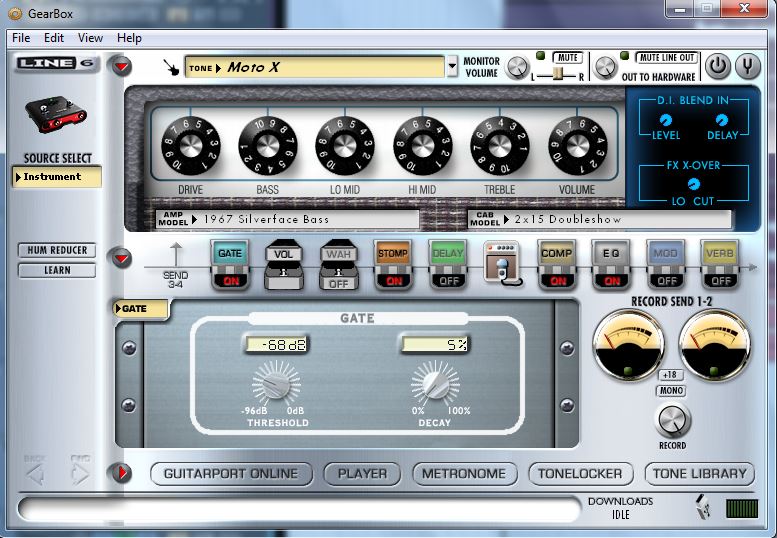Open the PLAYER tab
This screenshot has height=538, width=777.
point(362,474)
